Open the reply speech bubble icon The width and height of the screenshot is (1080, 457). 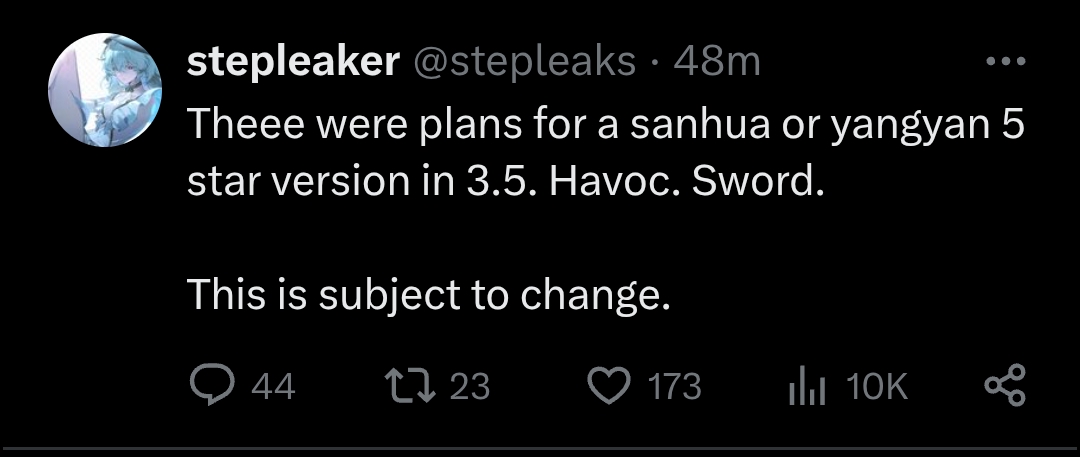(x=209, y=386)
